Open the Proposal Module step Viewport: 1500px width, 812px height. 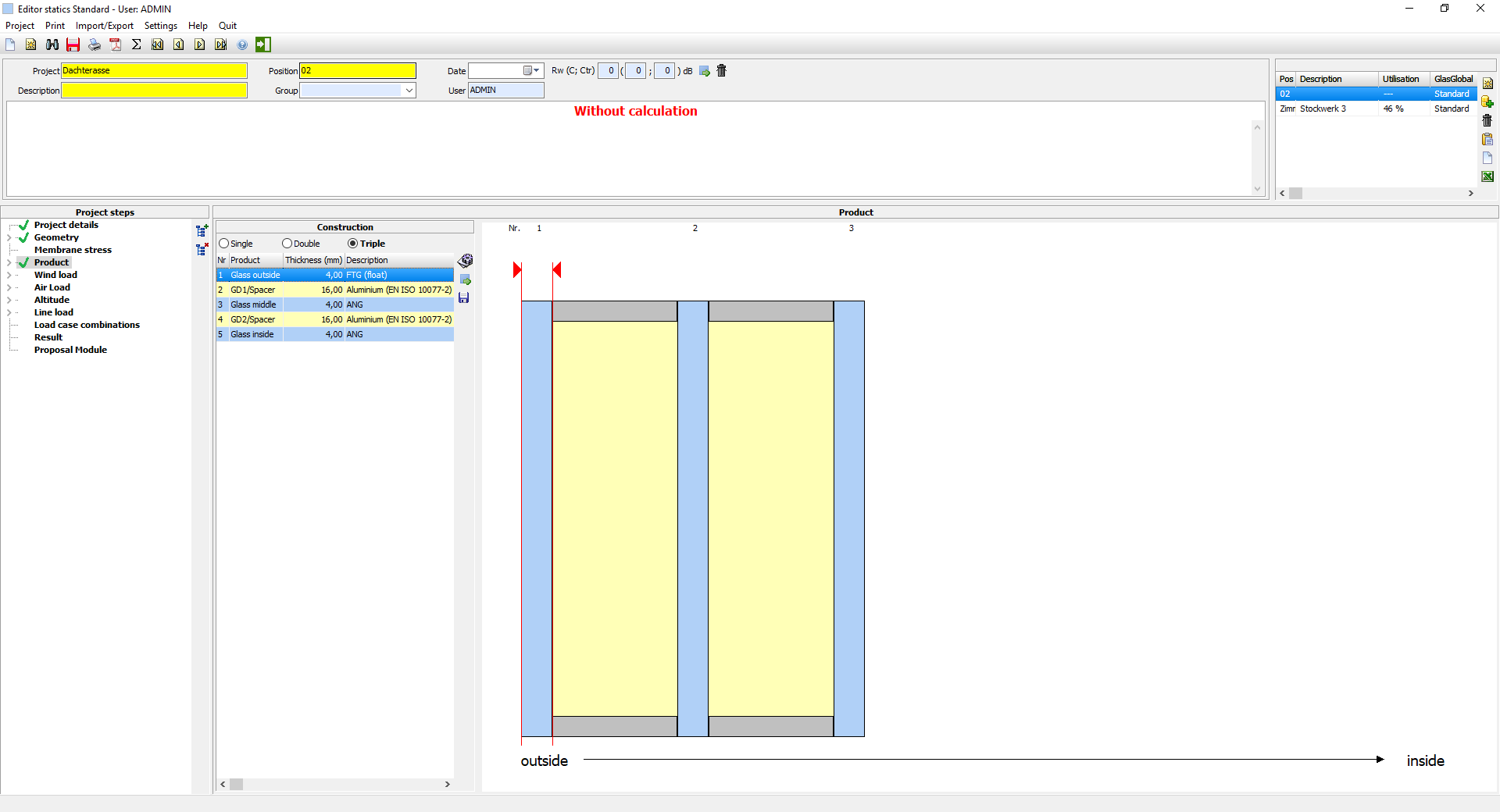tap(70, 350)
